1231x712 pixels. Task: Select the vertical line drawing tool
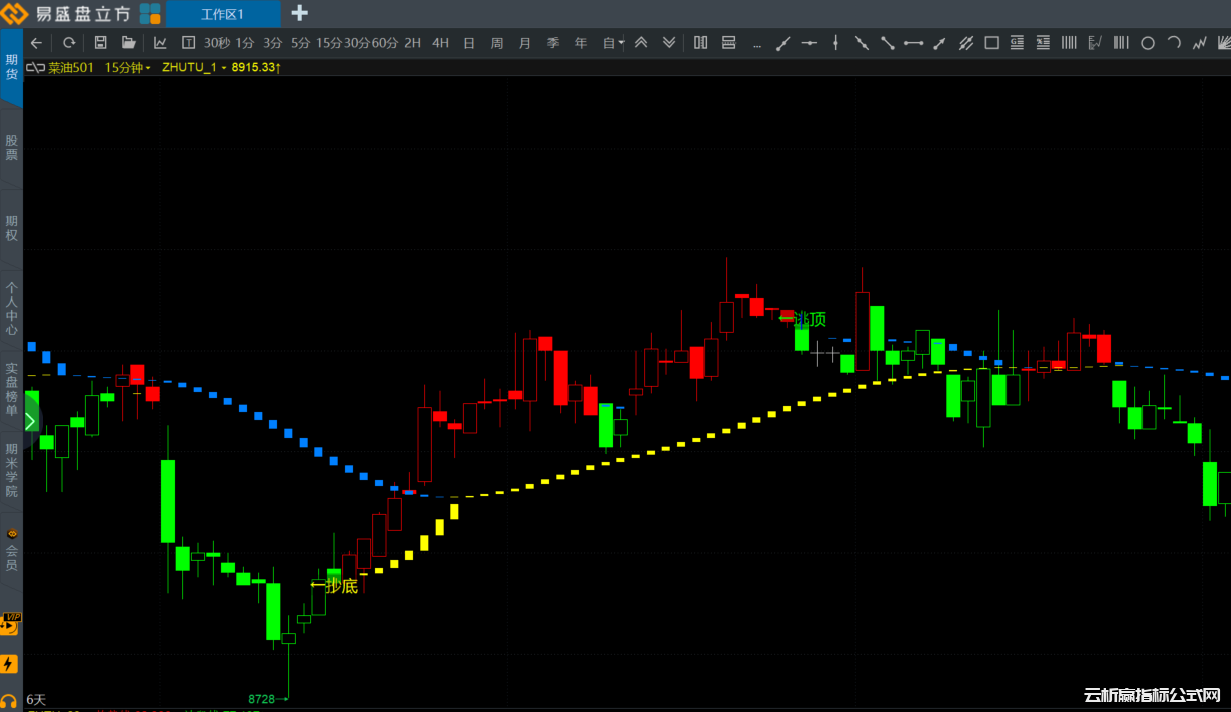click(835, 43)
